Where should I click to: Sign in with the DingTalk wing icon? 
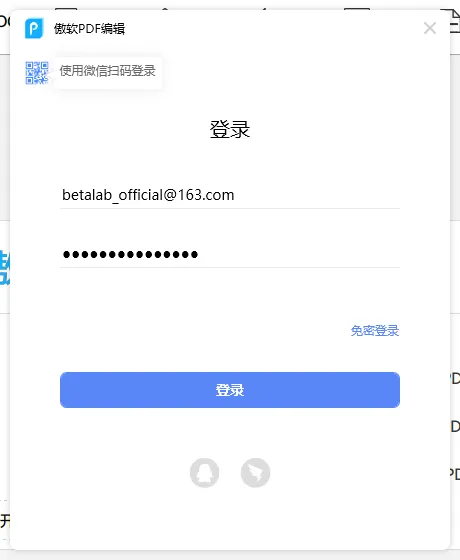pos(255,473)
